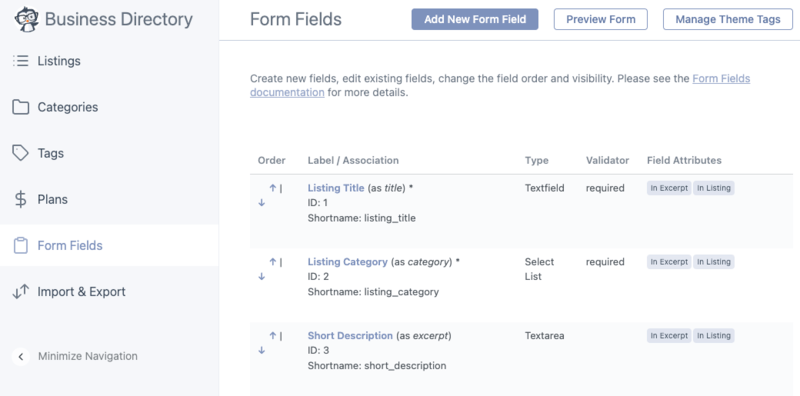The image size is (800, 396).
Task: Move Listing Category field up
Action: pyautogui.click(x=273, y=262)
